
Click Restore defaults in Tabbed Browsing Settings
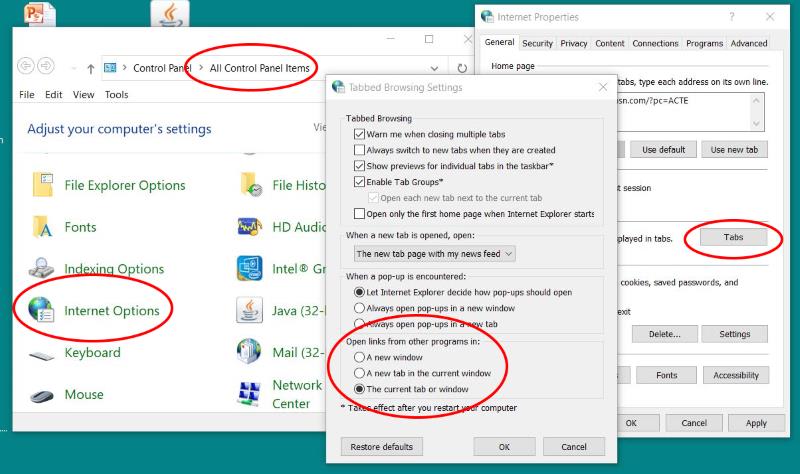pos(382,446)
